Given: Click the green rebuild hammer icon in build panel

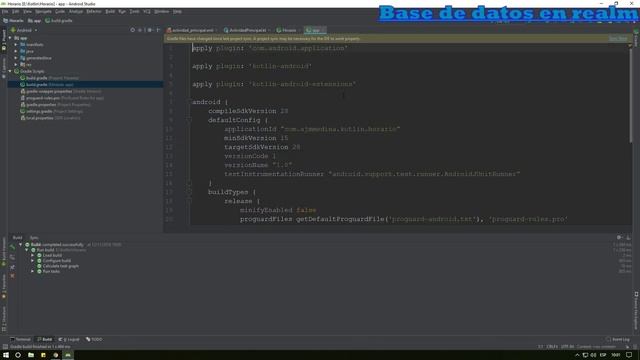Looking at the screenshot, I should [12, 247].
